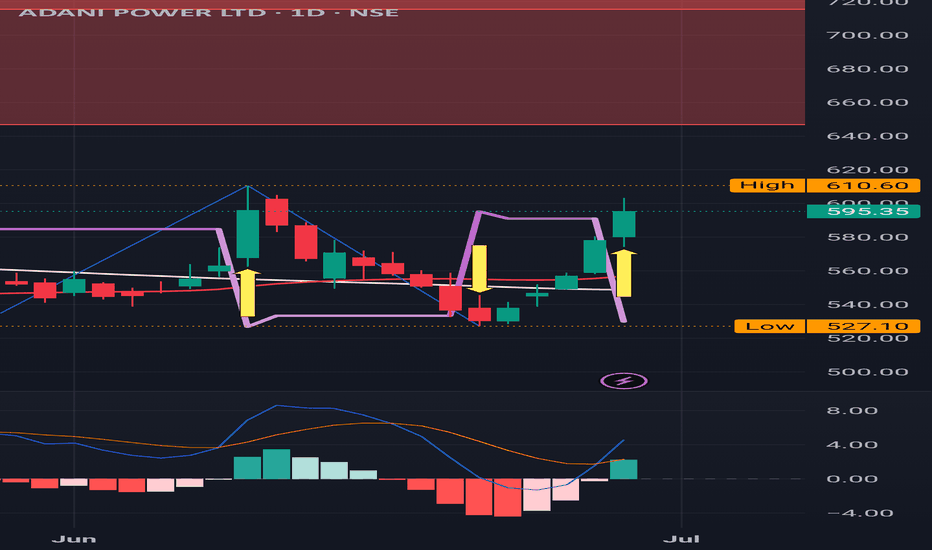This screenshot has width=932, height=550.
Task: Click the current price tag 595.35
Action: tap(863, 211)
